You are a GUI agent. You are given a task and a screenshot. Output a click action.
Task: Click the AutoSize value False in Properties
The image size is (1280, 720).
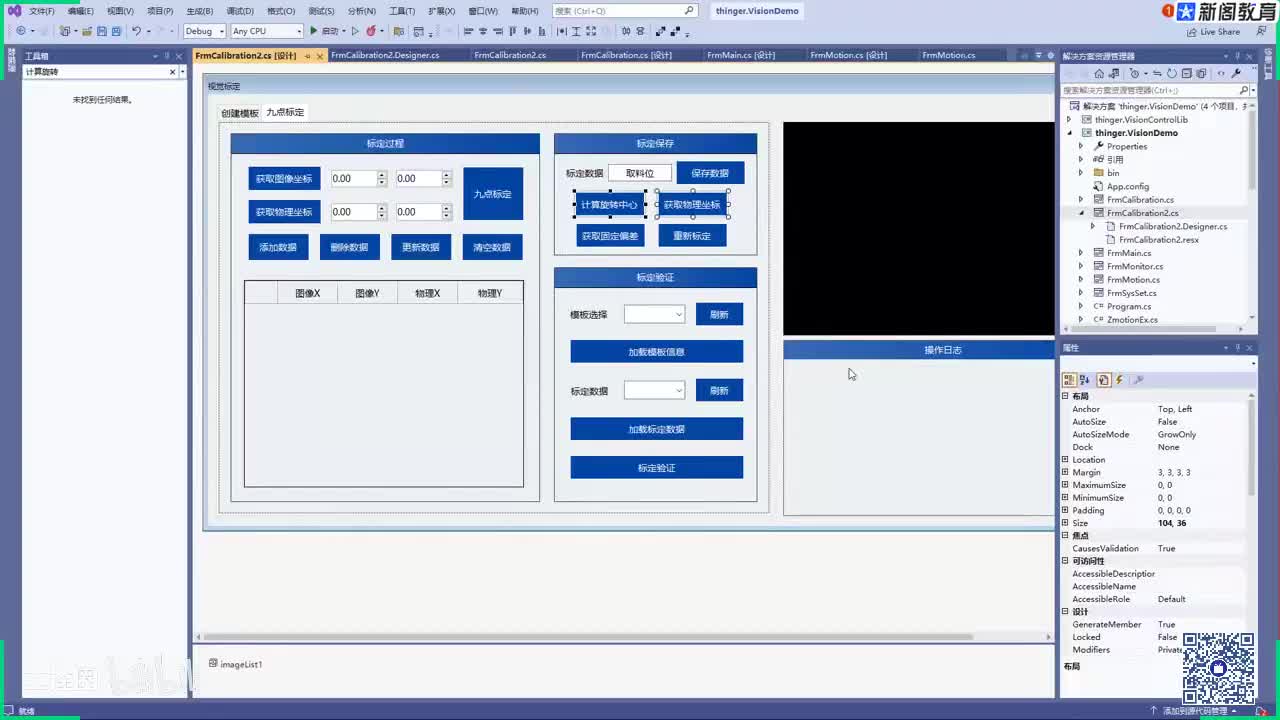pos(1167,422)
